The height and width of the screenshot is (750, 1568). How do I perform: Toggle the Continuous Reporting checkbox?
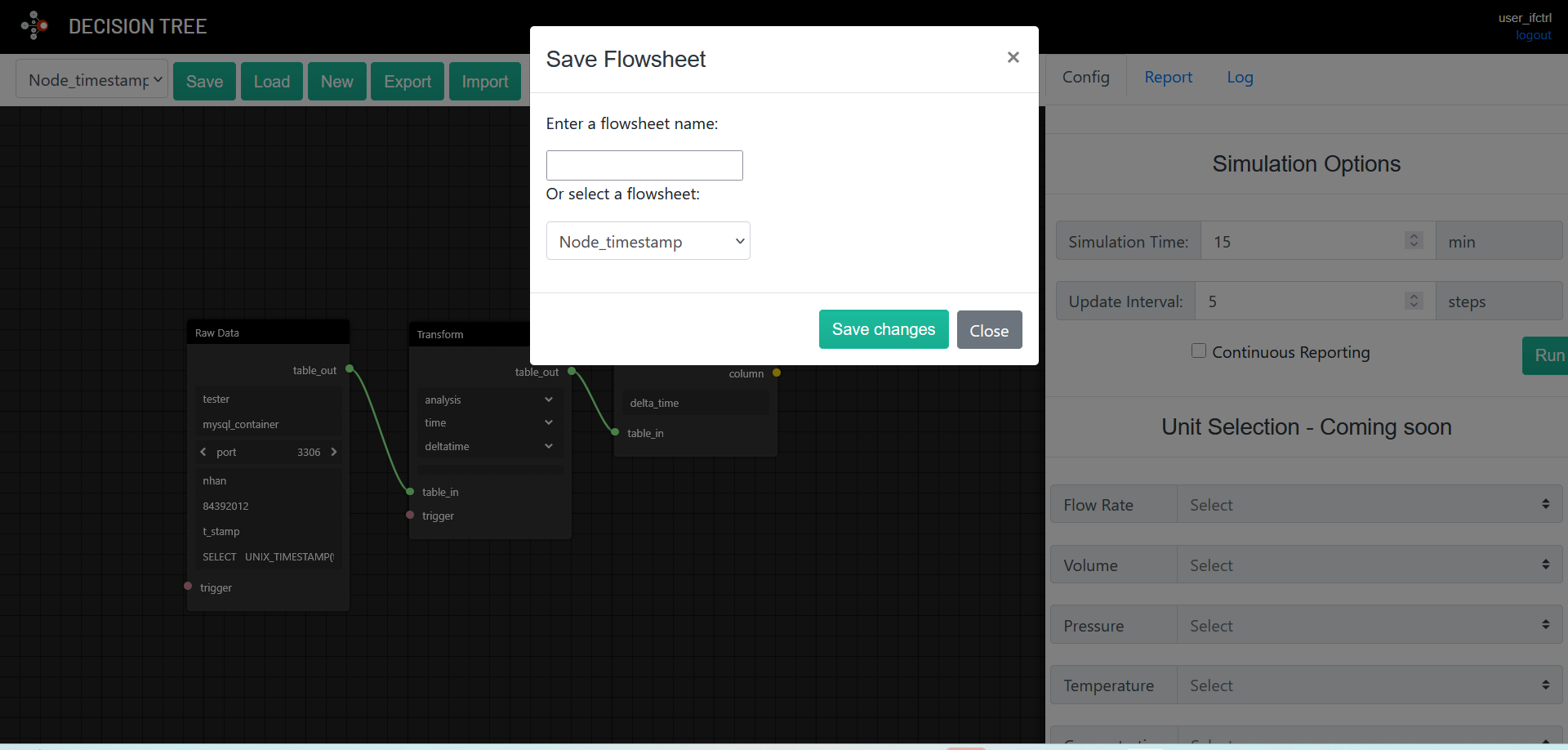[1199, 351]
